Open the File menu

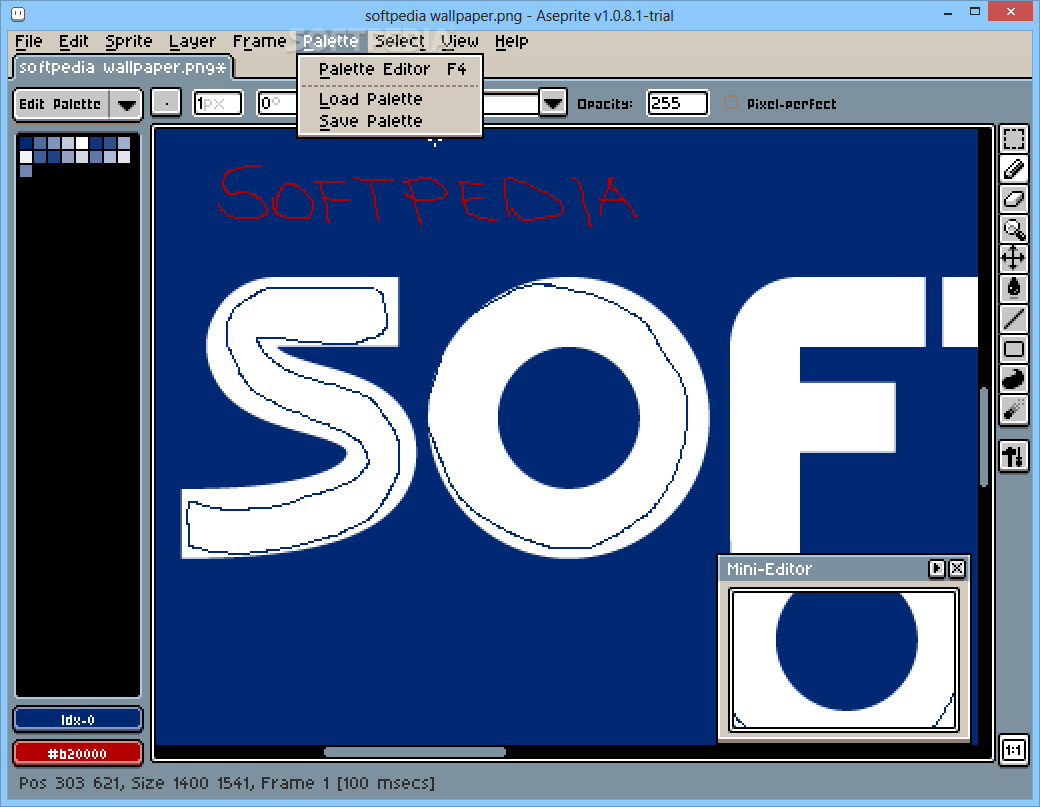29,41
